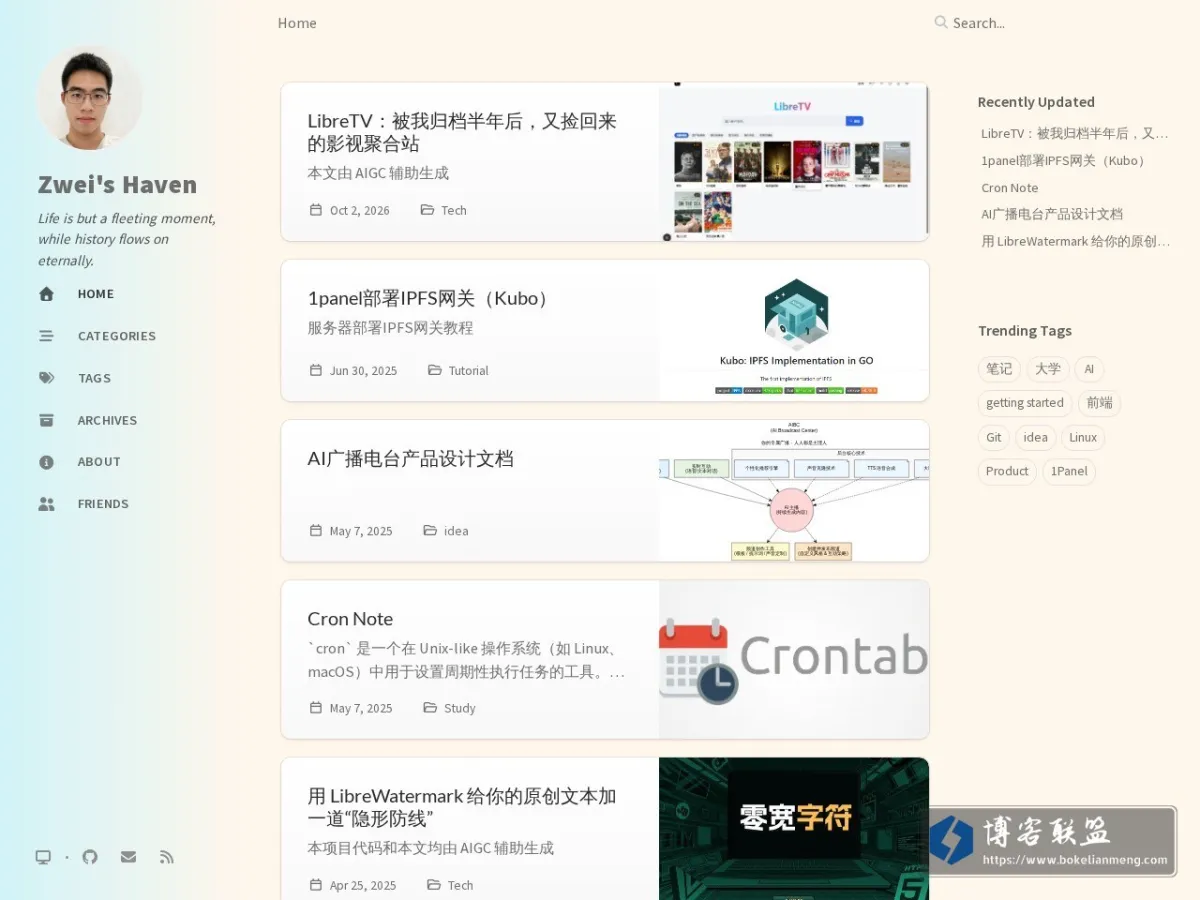Click the date May 7, 2025 on Cron Note
The width and height of the screenshot is (1200, 900).
click(x=361, y=708)
